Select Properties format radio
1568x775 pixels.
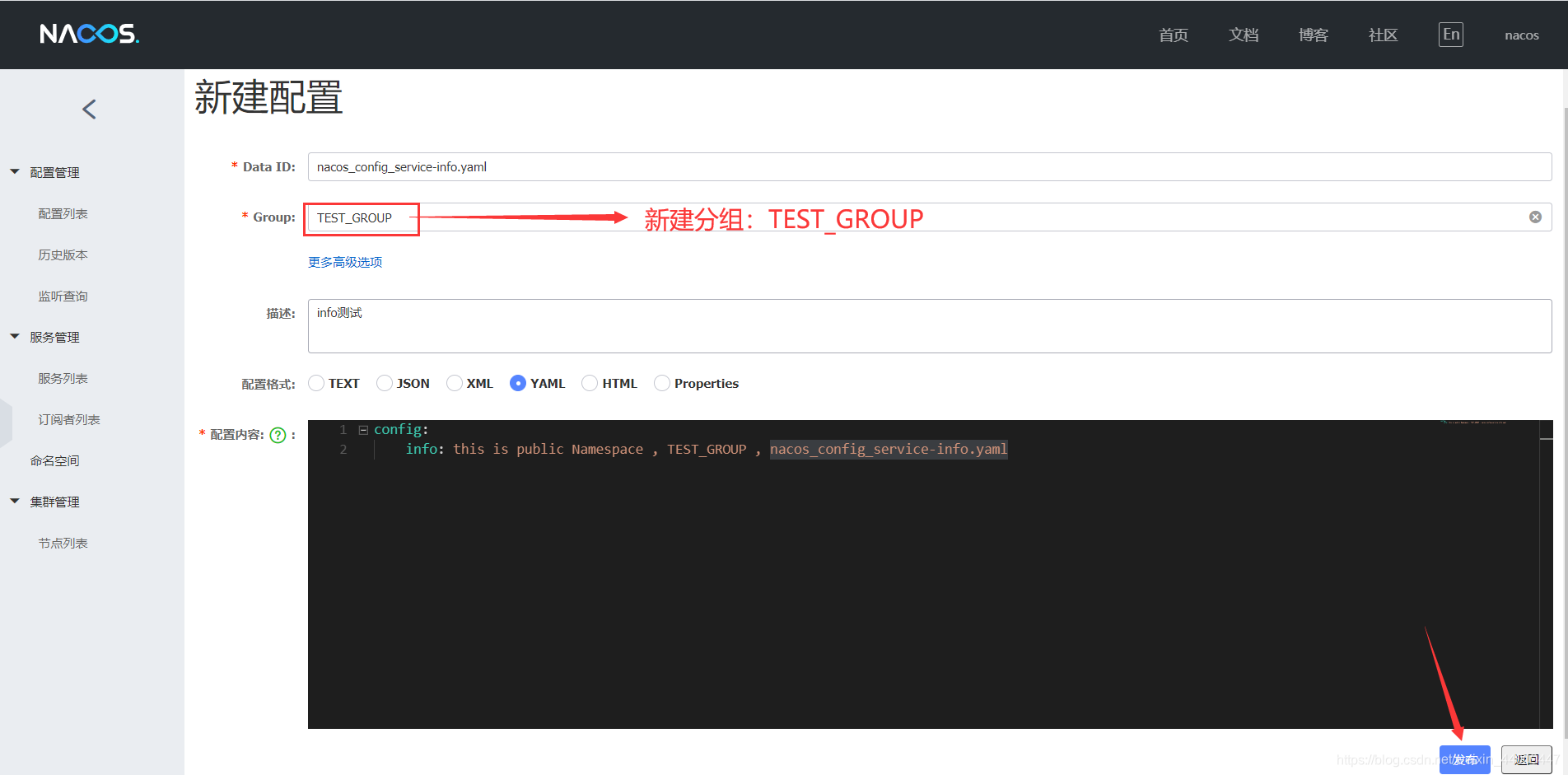coord(662,383)
